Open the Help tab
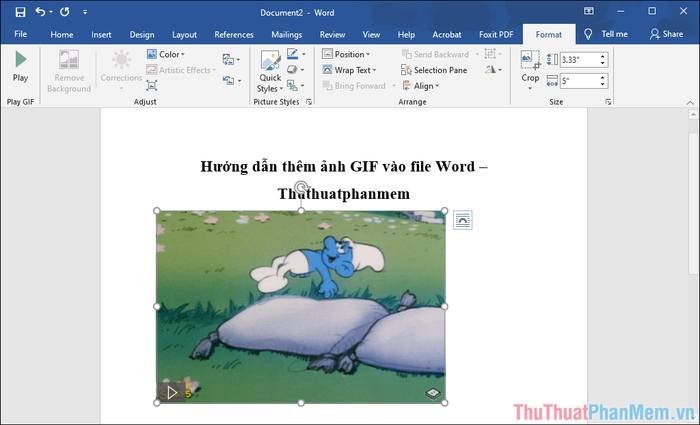The image size is (700, 425). 406,34
